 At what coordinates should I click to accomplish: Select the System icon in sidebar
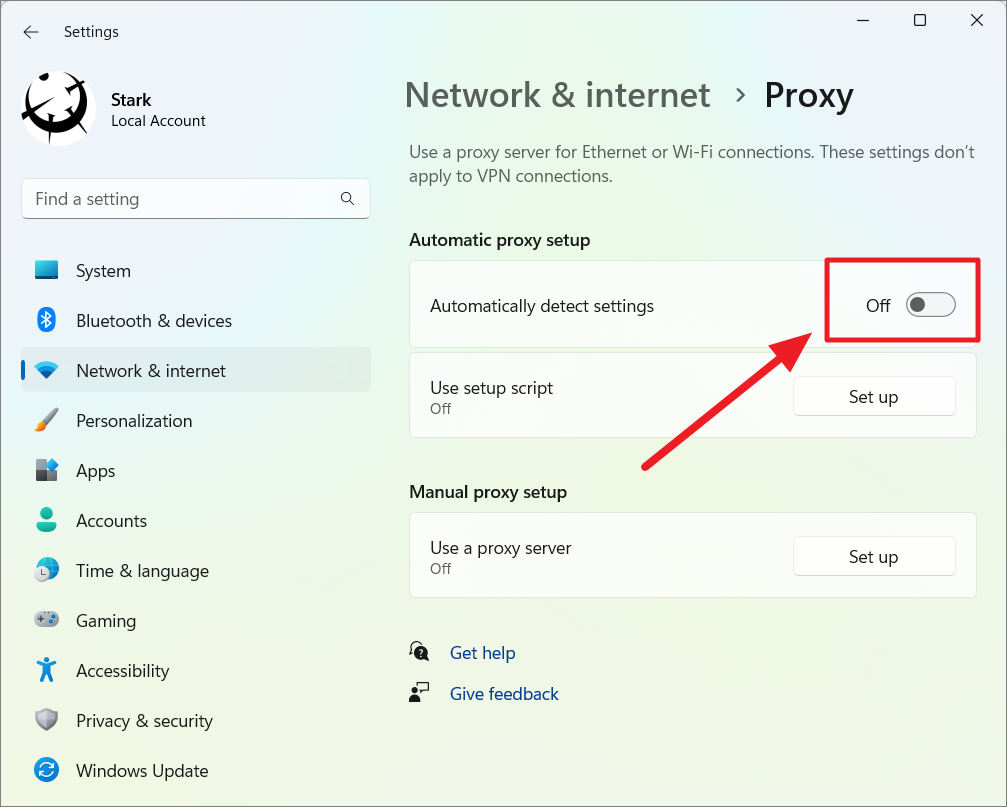click(46, 270)
